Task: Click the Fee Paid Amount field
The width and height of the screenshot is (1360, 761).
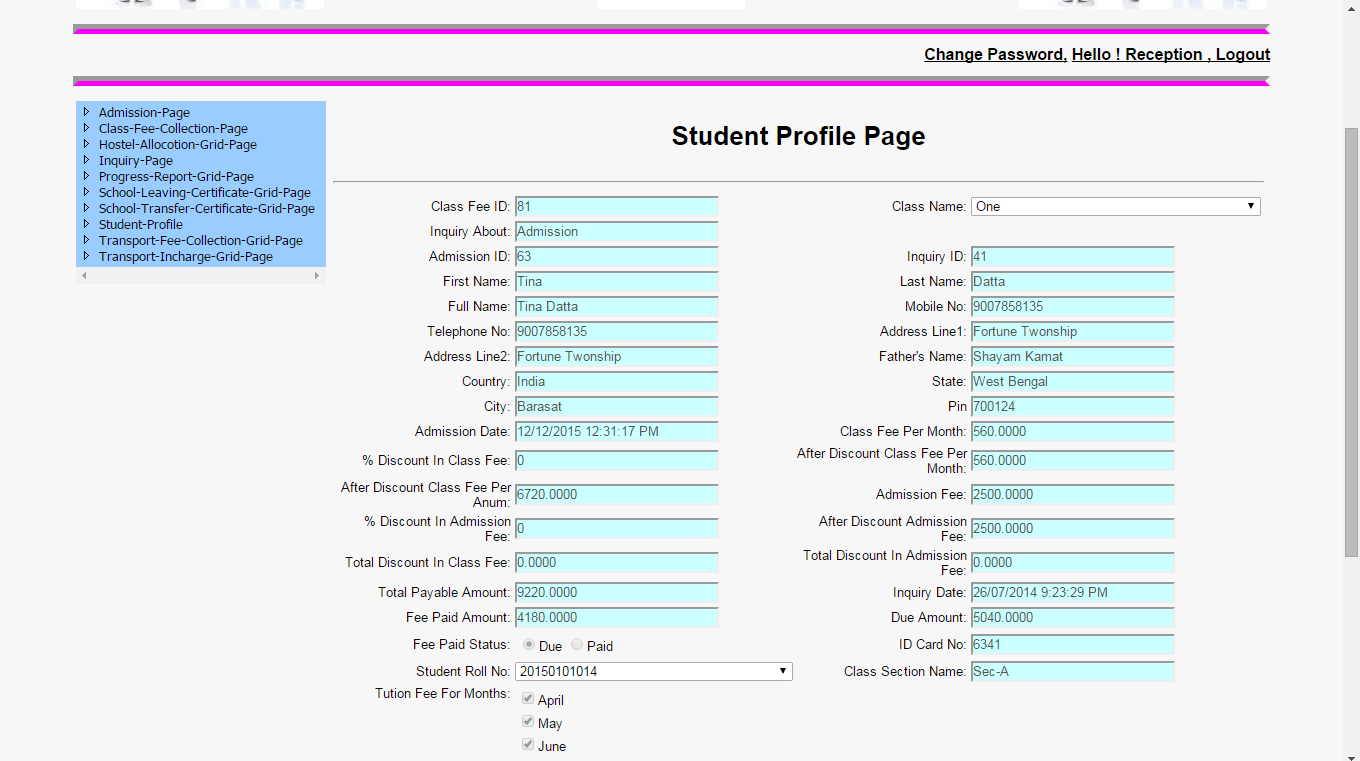Action: (x=617, y=618)
